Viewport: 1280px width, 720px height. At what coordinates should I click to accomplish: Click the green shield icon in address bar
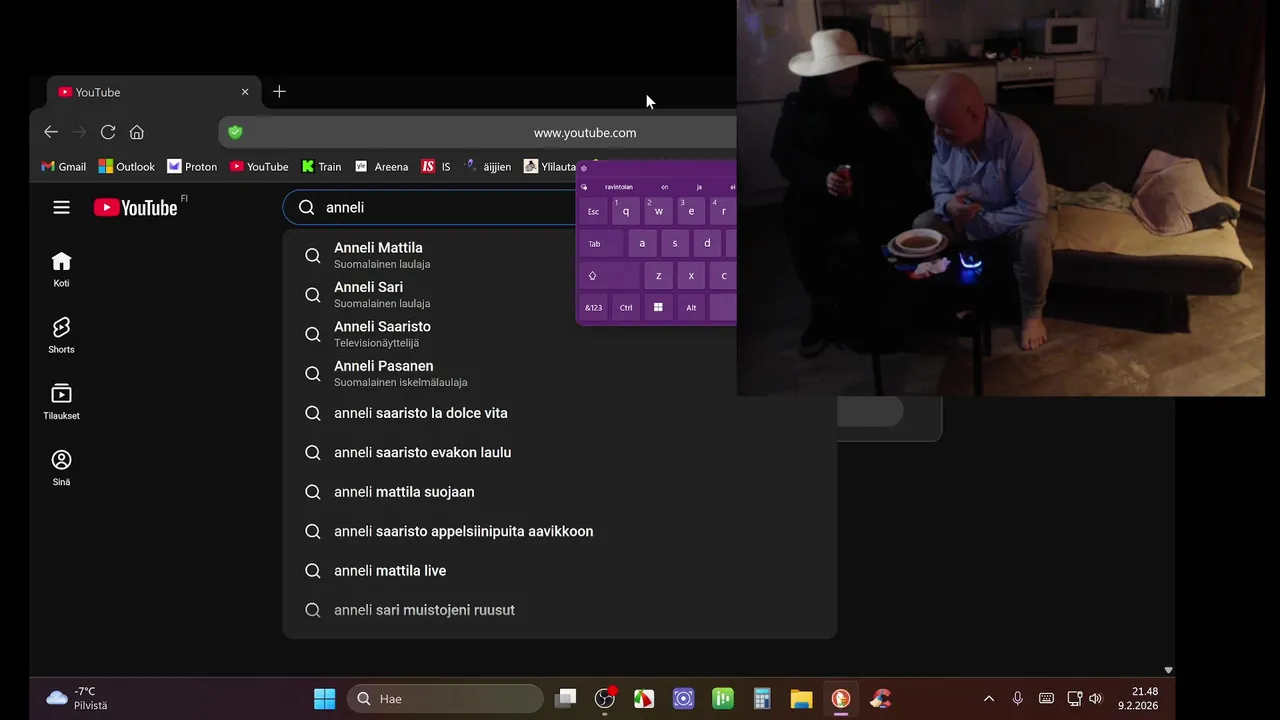(x=235, y=132)
